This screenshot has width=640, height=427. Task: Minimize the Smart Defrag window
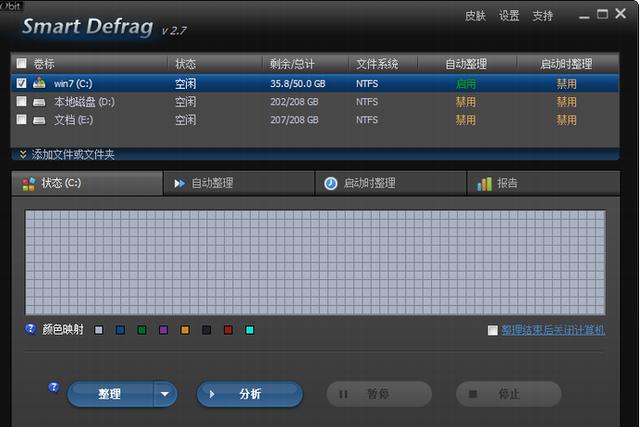[584, 15]
